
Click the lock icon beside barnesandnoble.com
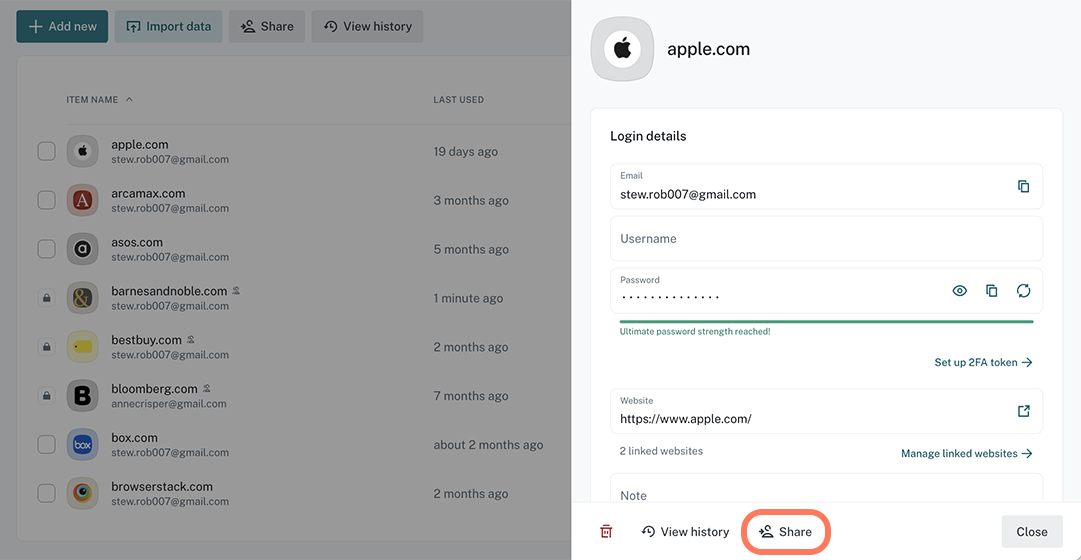[46, 298]
